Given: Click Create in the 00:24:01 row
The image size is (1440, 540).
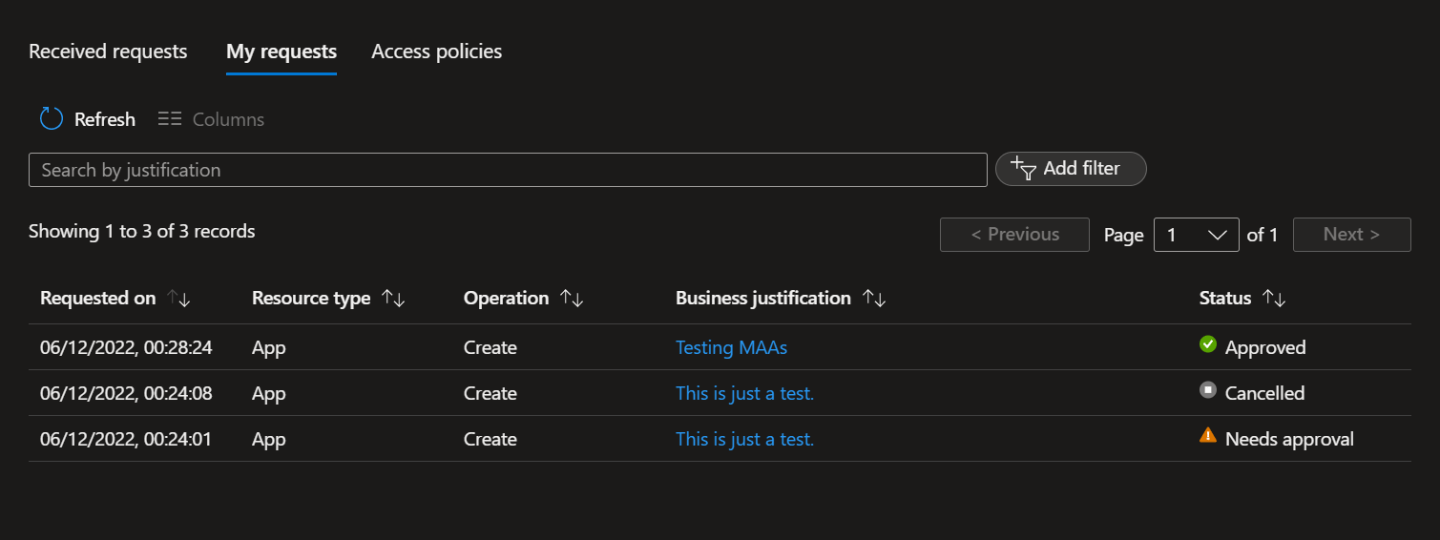Looking at the screenshot, I should coord(490,439).
